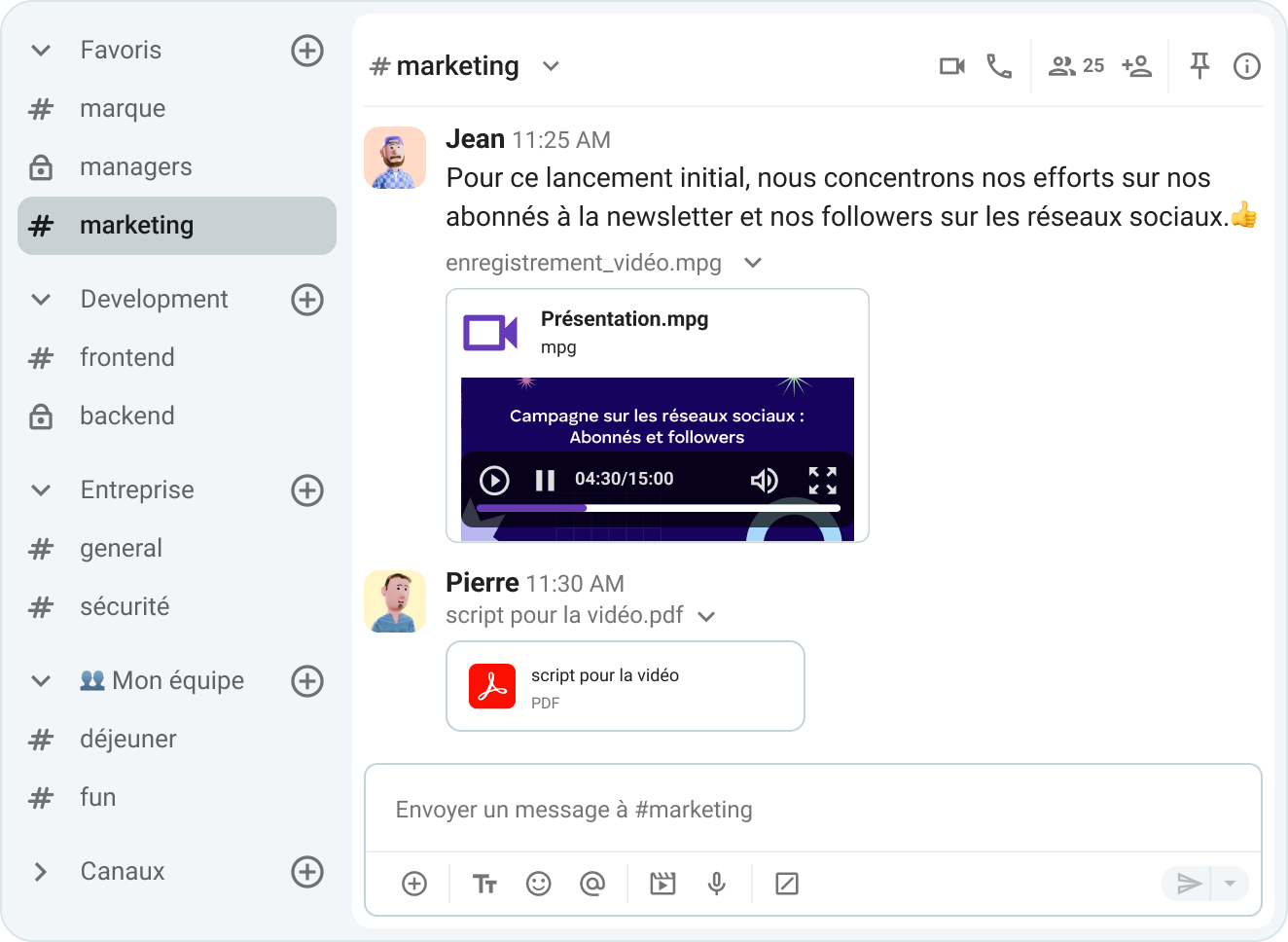The height and width of the screenshot is (942, 1288).
Task: Add a person to the marketing channel
Action: [x=1136, y=65]
